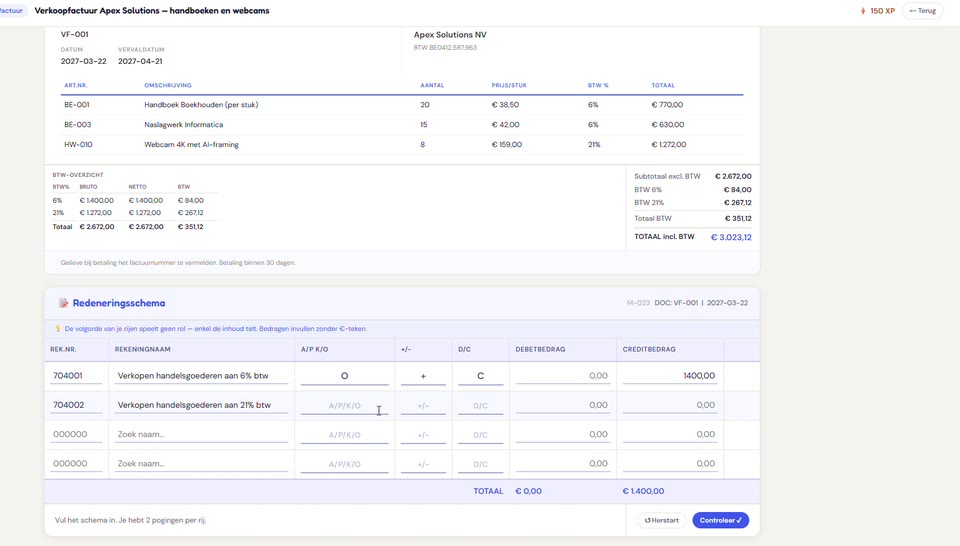The width and height of the screenshot is (960, 546).
Task: Click creditbedrag field in third schema row
Action: point(670,435)
